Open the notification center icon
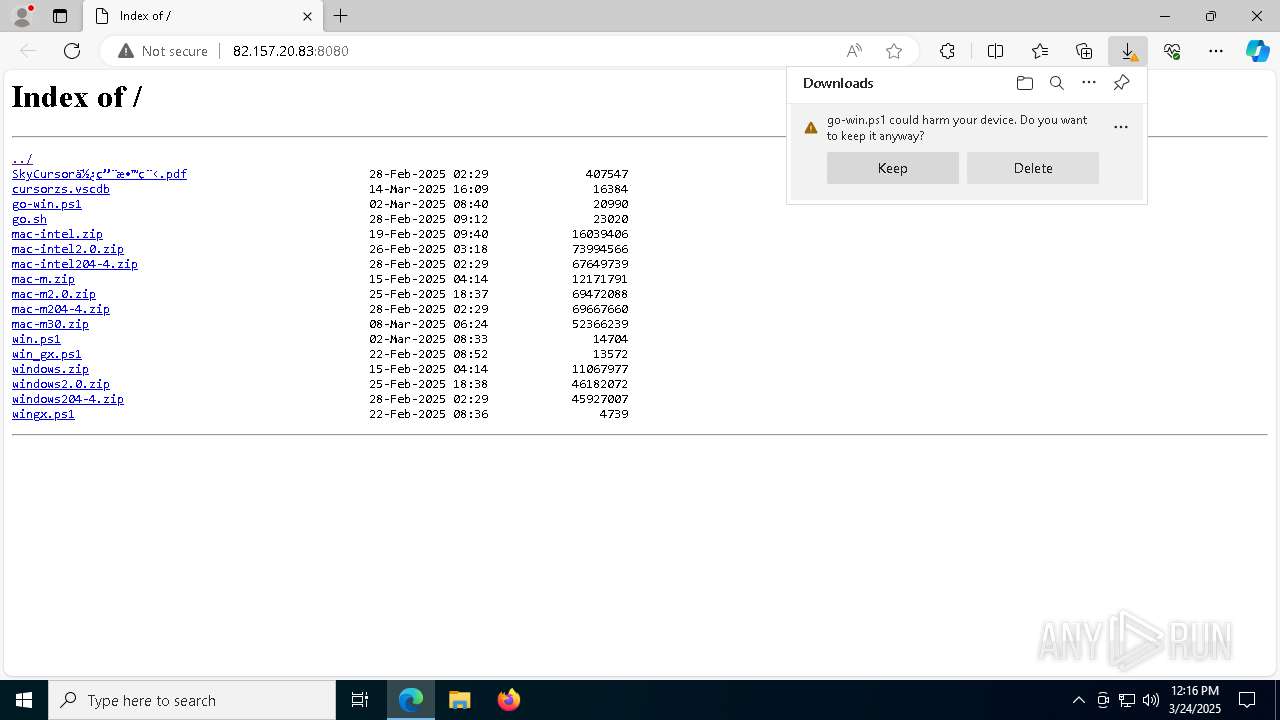The height and width of the screenshot is (720, 1280). click(x=1247, y=700)
